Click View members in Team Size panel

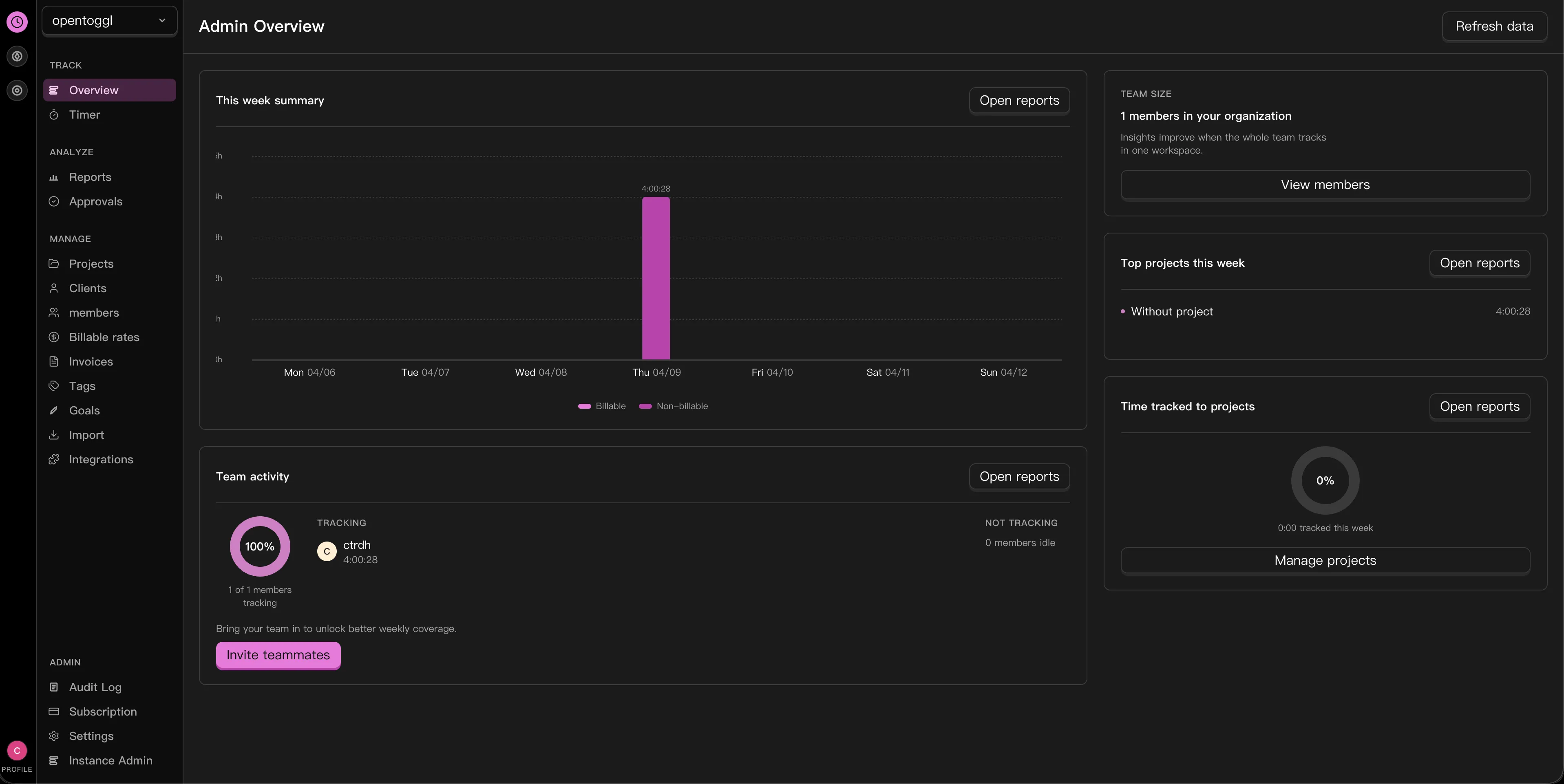pyautogui.click(x=1325, y=185)
